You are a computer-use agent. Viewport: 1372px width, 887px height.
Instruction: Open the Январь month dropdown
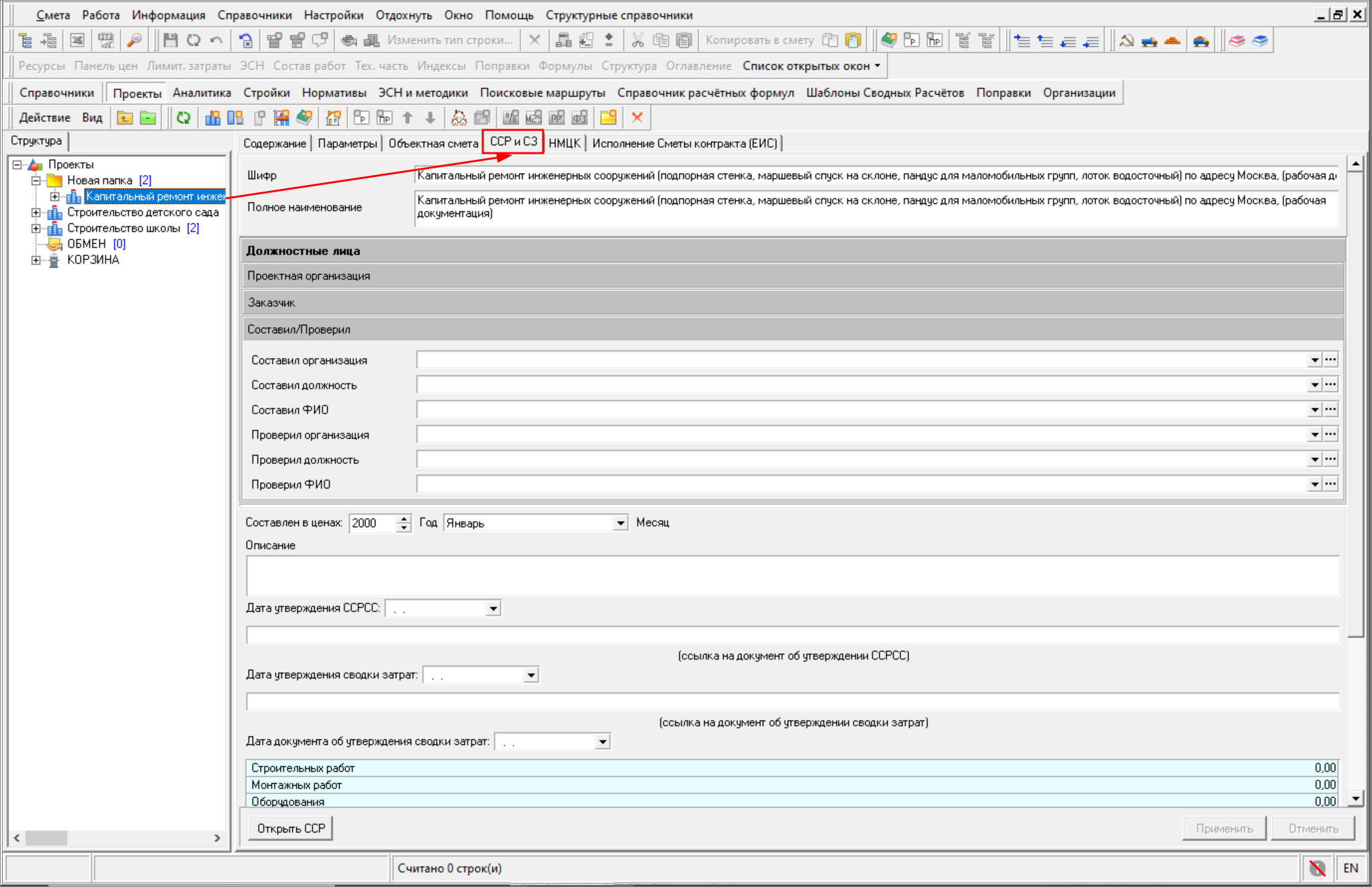tap(620, 523)
